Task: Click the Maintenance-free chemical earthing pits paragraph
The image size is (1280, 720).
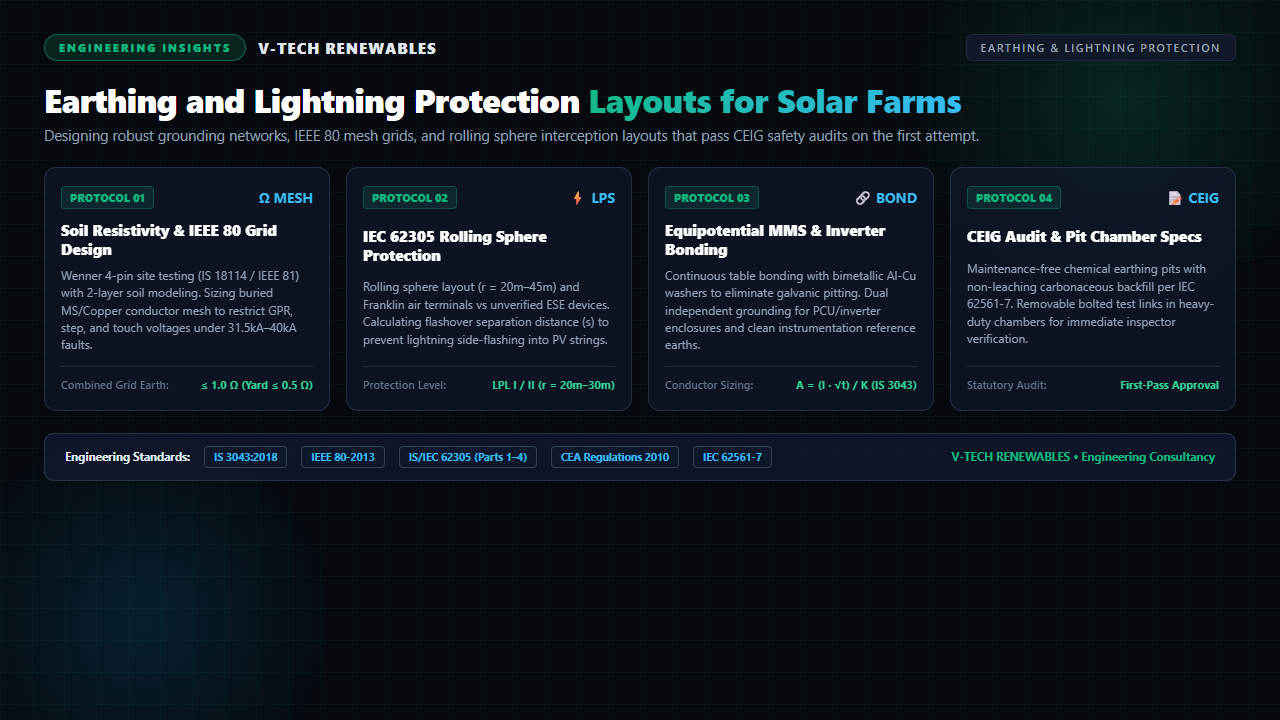Action: pyautogui.click(x=1092, y=304)
